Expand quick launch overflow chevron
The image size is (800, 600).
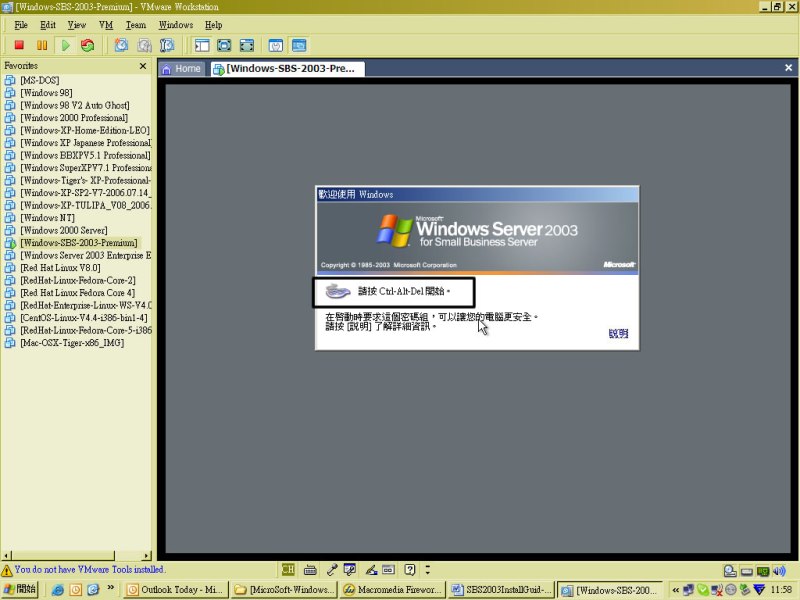coord(111,588)
